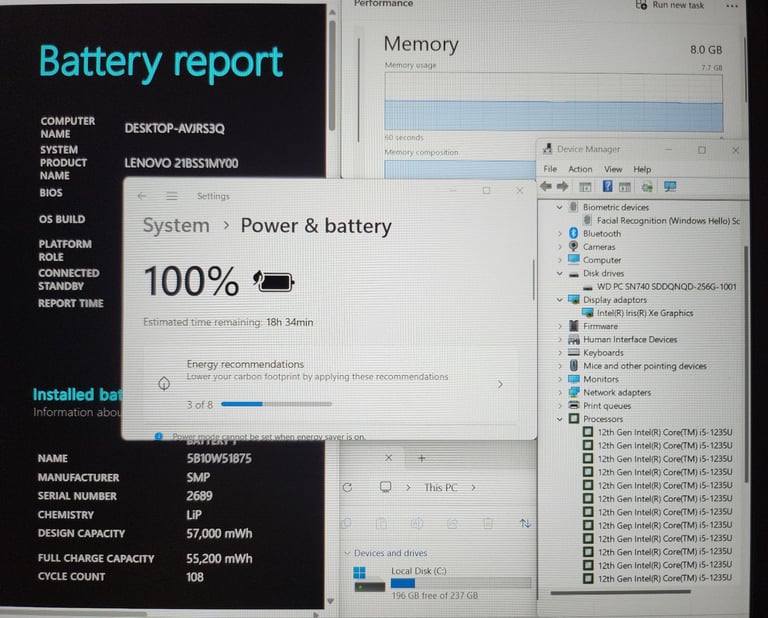Screen dimensions: 768x618
Task: Open Action menu in Device Manager
Action: coord(580,169)
